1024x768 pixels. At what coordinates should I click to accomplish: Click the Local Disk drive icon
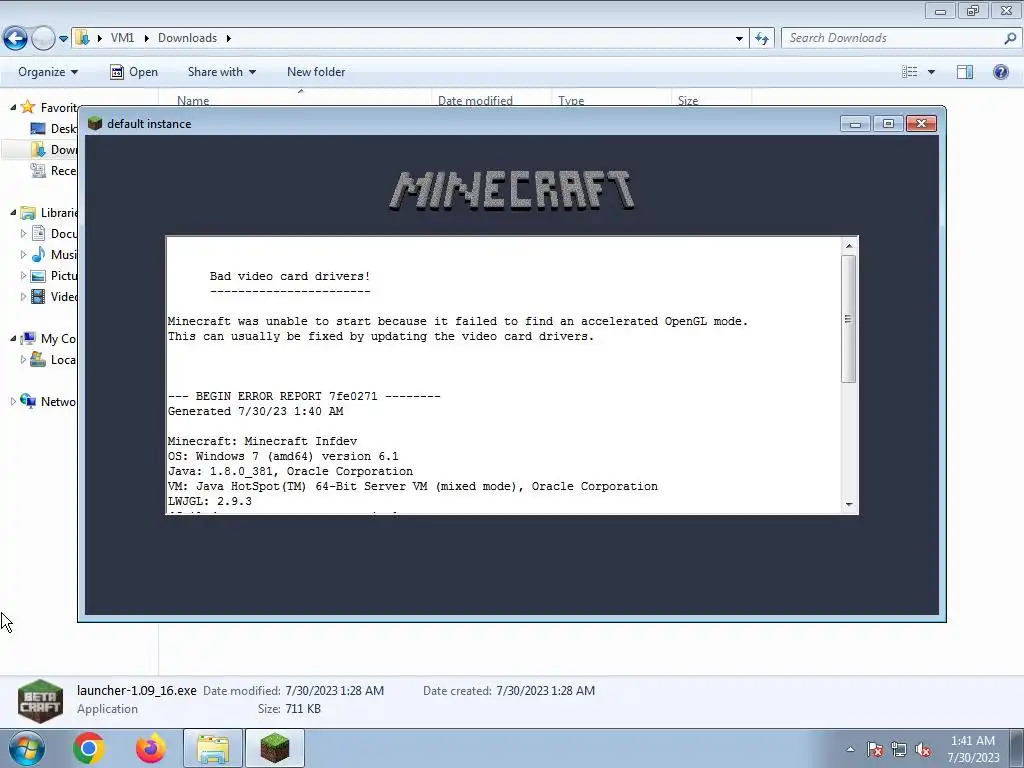[39, 359]
